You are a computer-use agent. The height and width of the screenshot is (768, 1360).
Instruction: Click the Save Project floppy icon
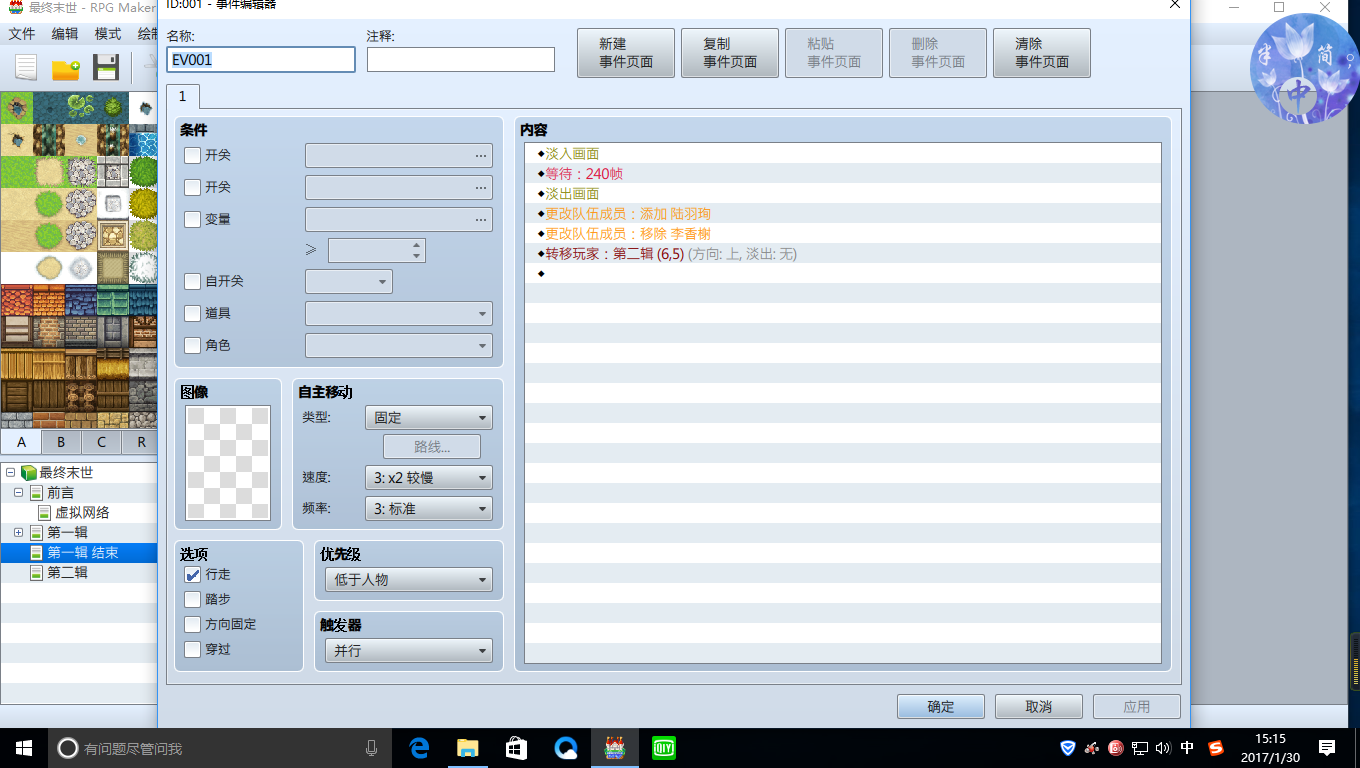coord(106,68)
